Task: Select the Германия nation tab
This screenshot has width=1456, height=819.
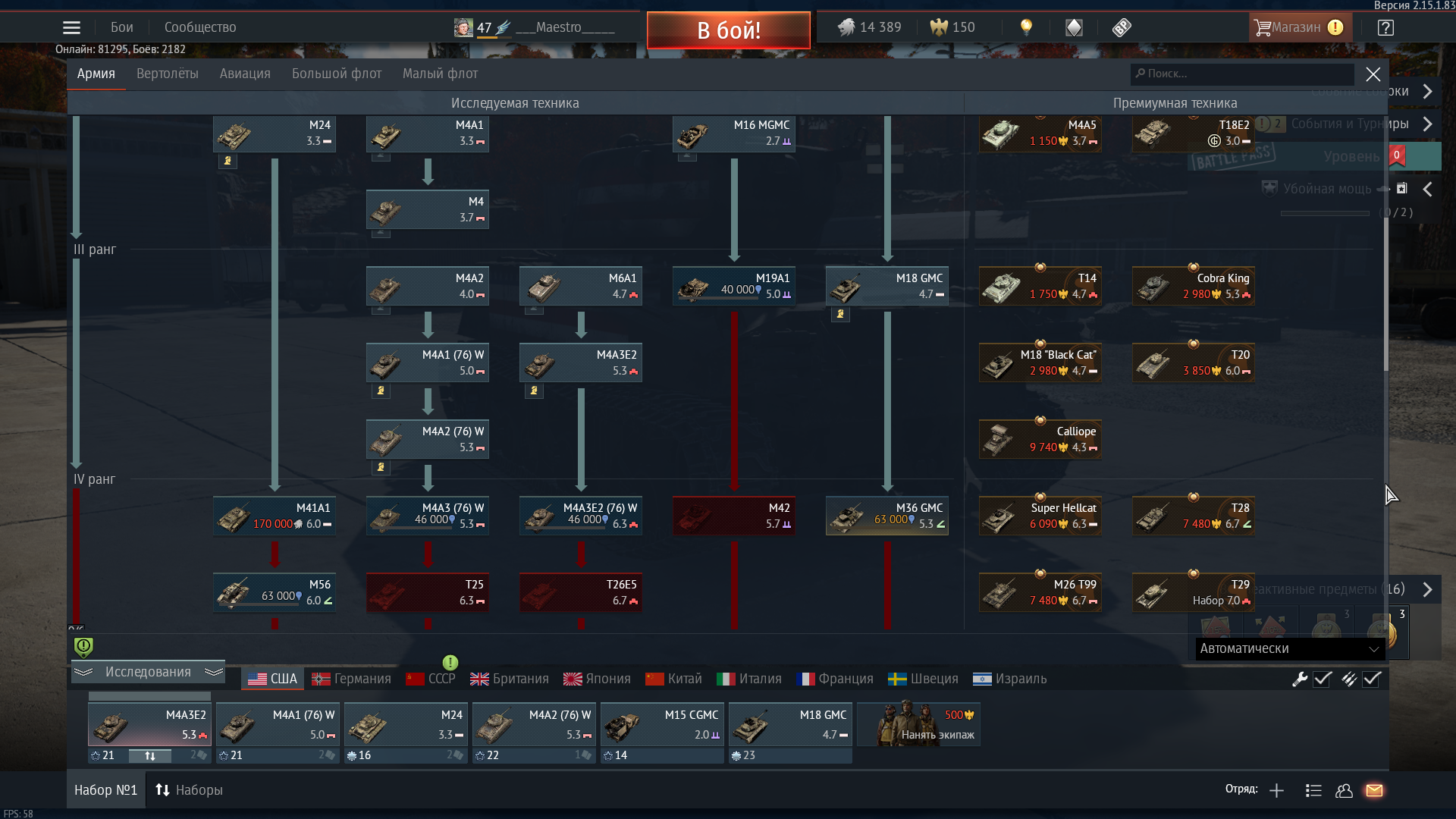Action: tap(351, 679)
